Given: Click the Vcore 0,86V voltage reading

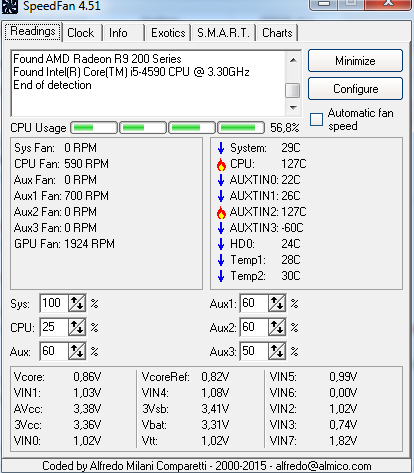Looking at the screenshot, I should [57, 377].
